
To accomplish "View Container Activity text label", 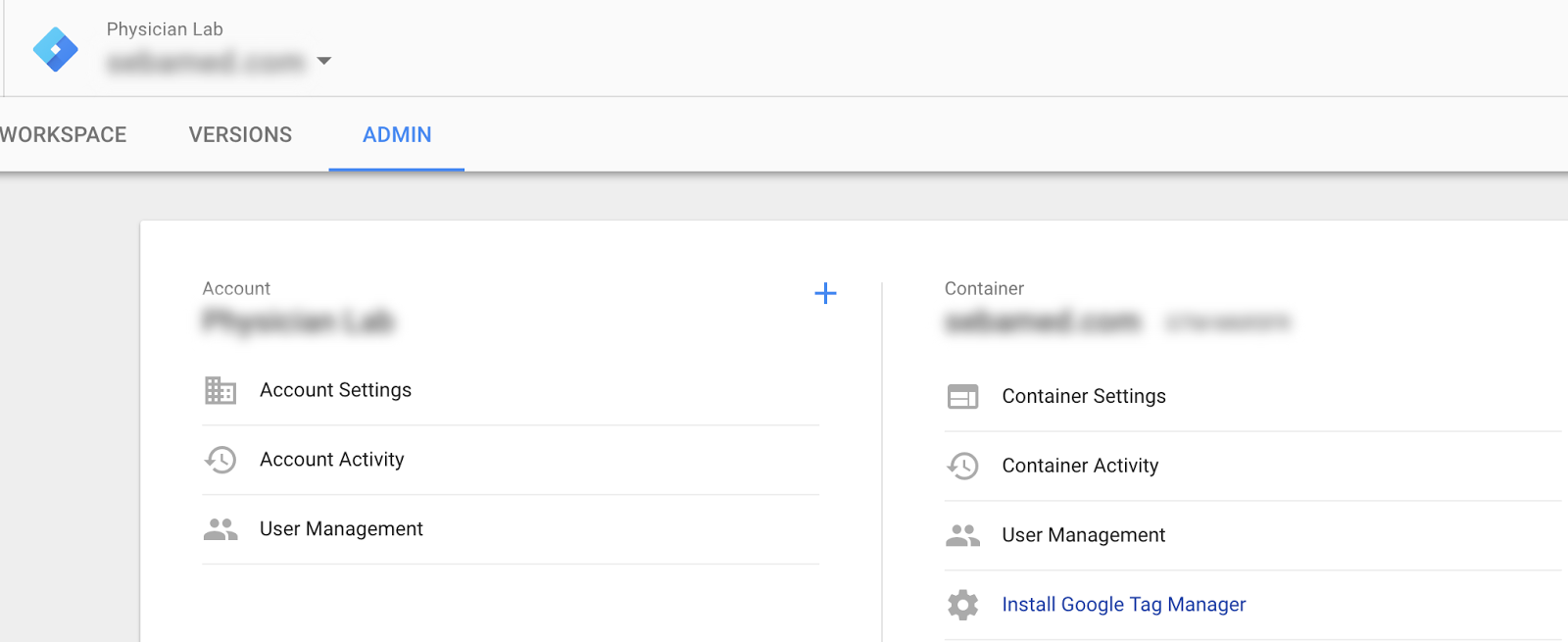I will point(1080,467).
